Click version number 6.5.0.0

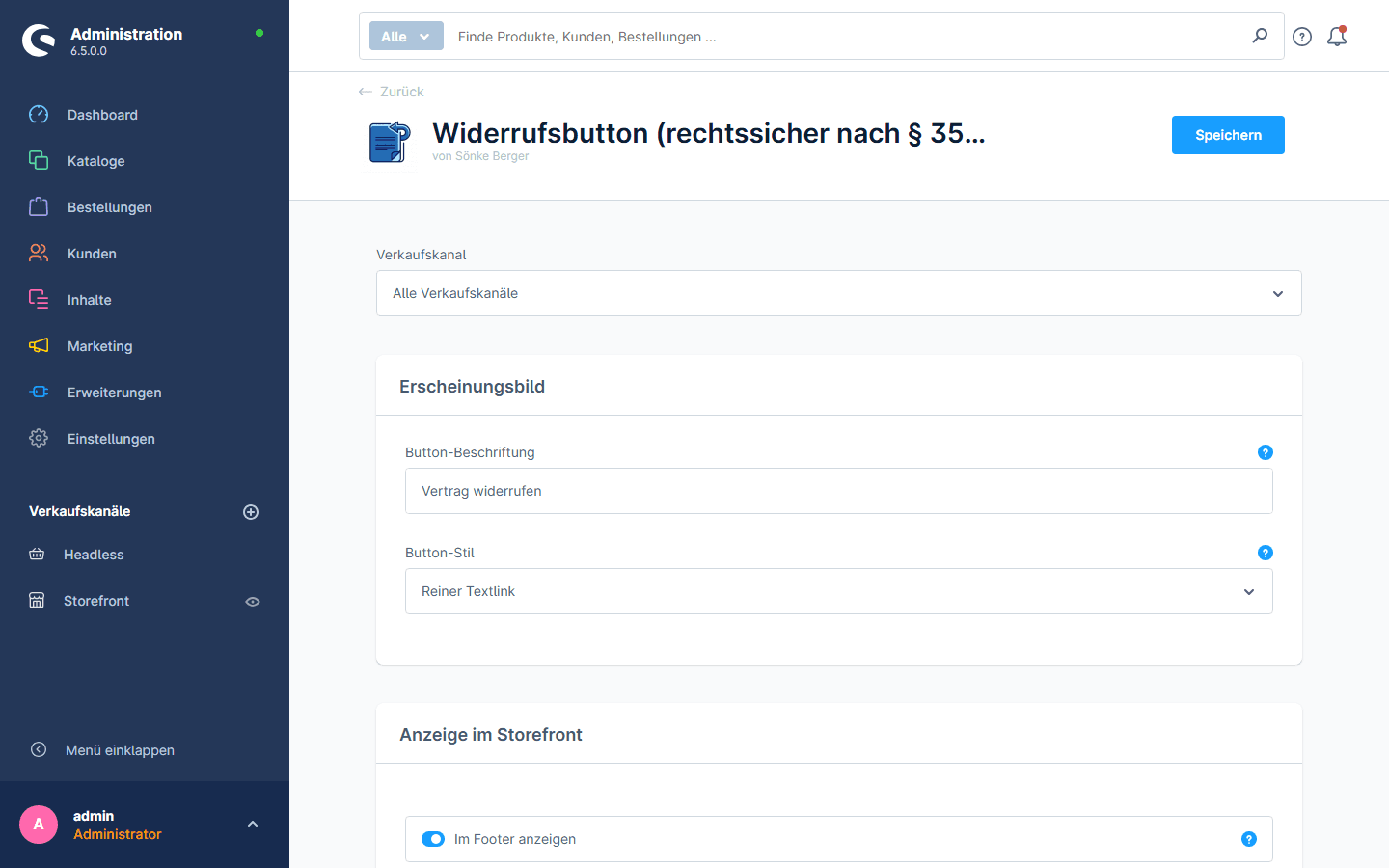coord(89,51)
